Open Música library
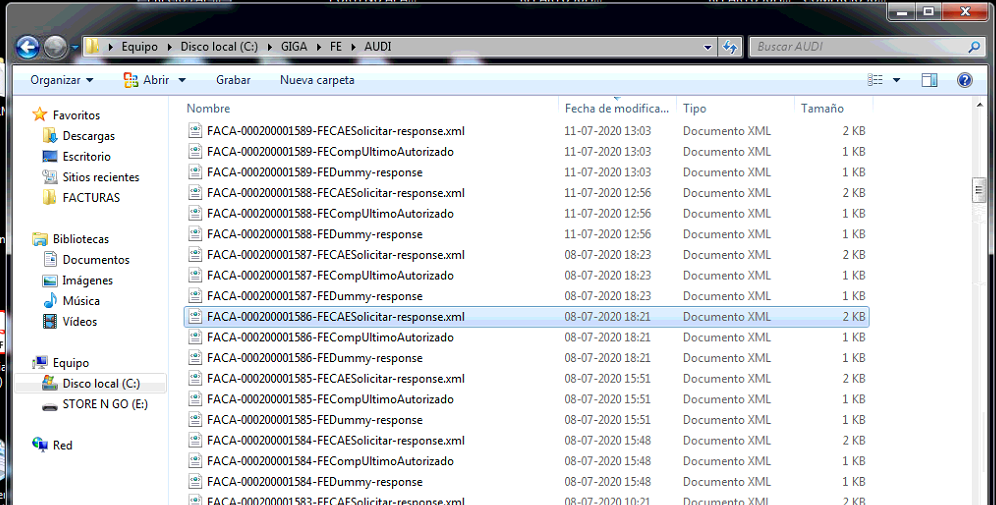This screenshot has width=996, height=505. click(x=80, y=301)
